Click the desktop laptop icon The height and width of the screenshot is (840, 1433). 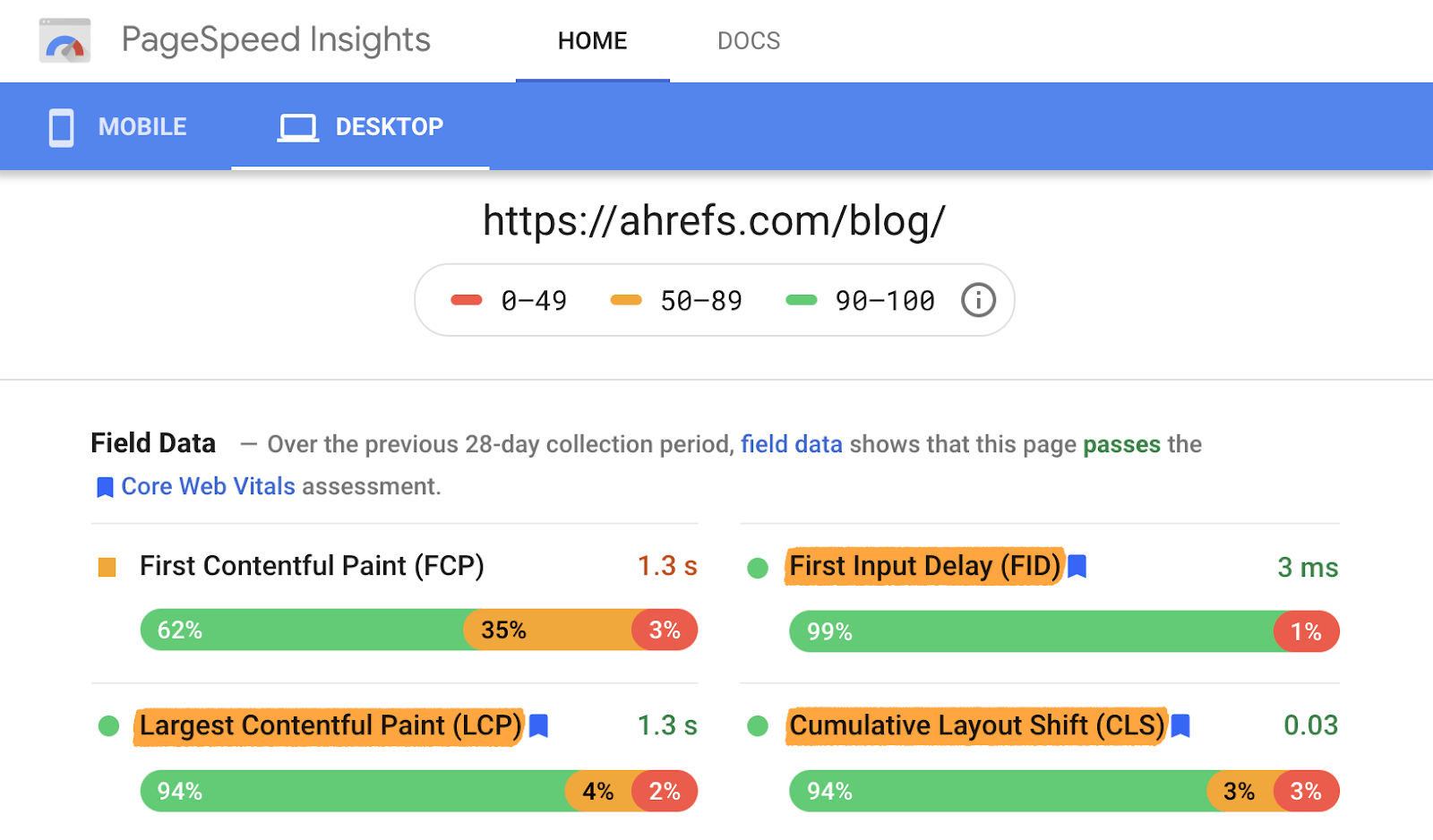click(x=297, y=127)
